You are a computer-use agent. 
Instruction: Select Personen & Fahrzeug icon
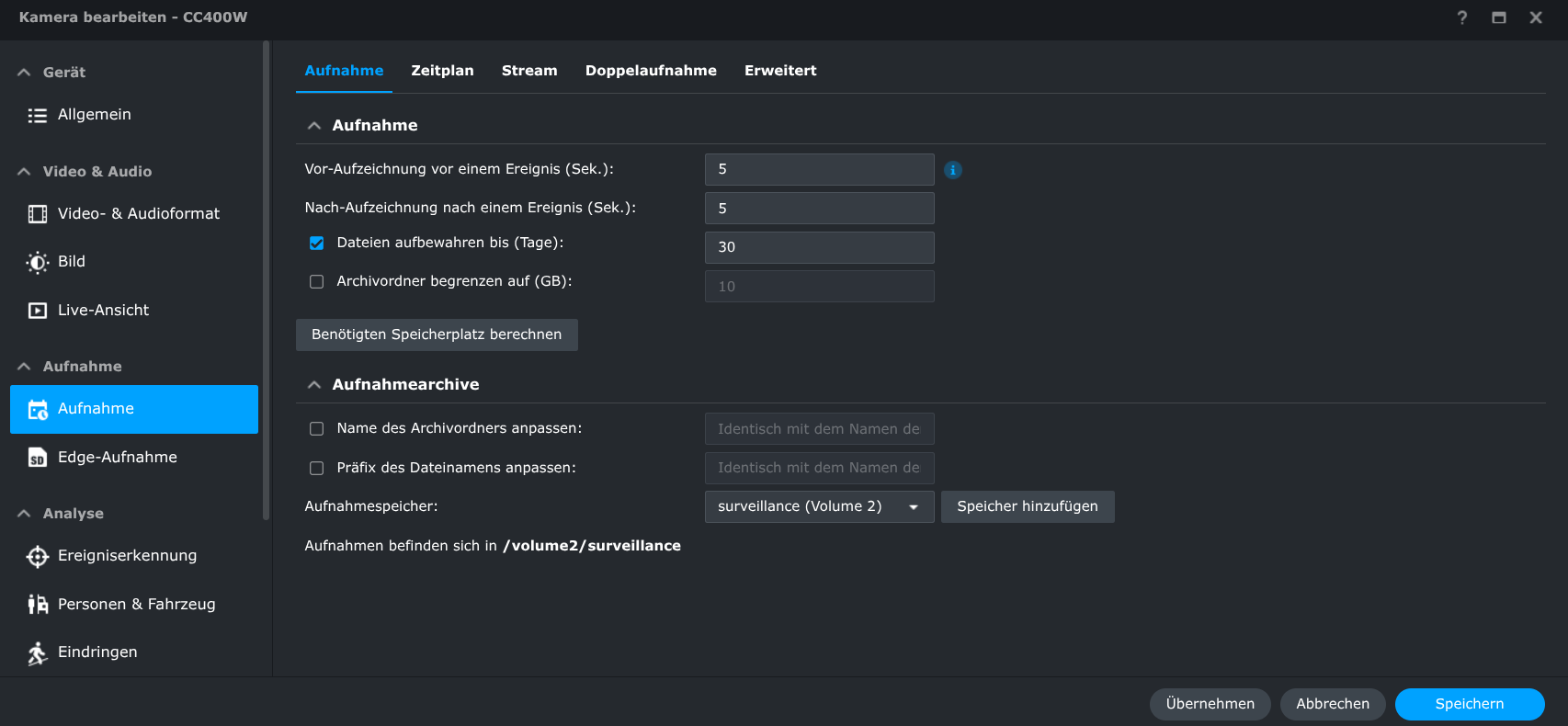(37, 604)
